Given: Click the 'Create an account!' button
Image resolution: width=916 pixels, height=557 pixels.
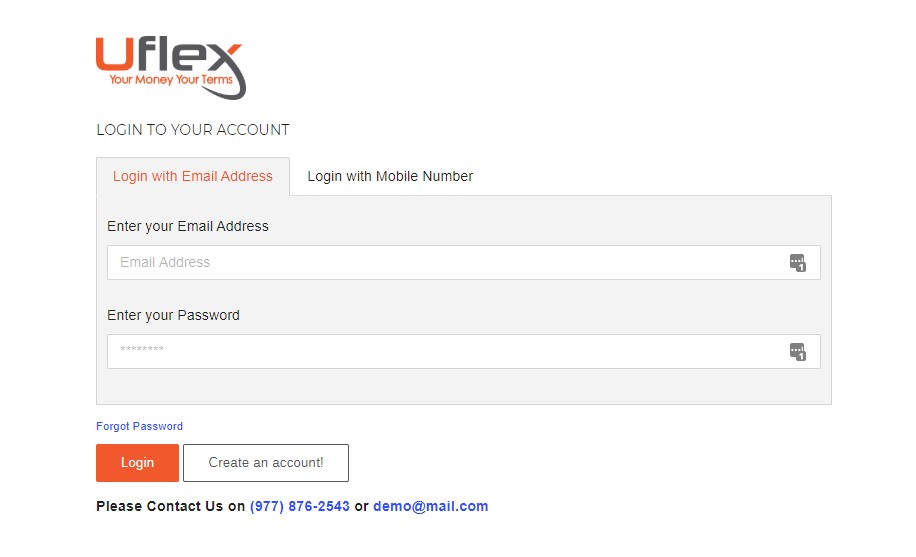Looking at the screenshot, I should click(266, 463).
